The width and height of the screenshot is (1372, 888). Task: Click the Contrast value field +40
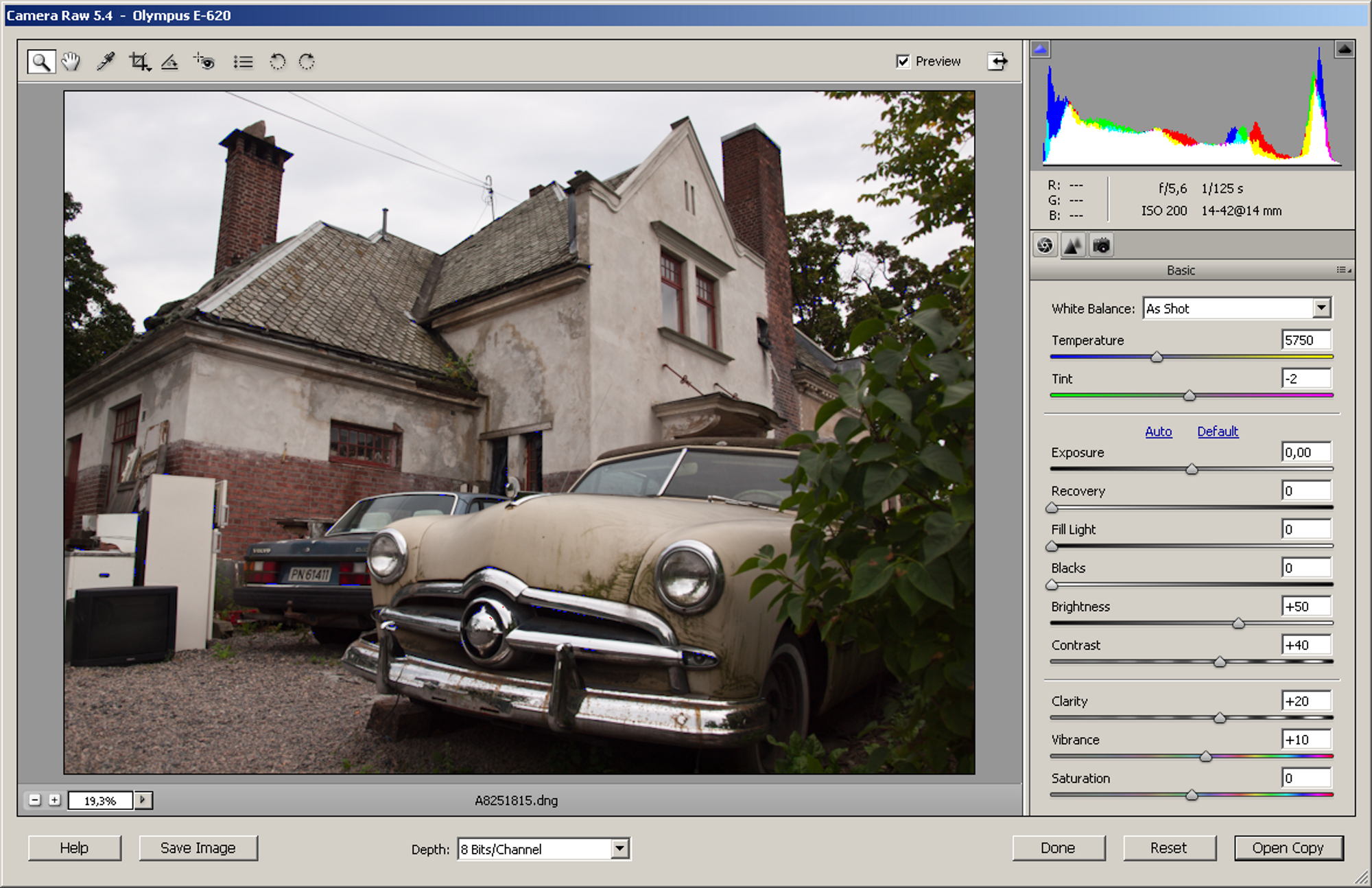[x=1306, y=645]
